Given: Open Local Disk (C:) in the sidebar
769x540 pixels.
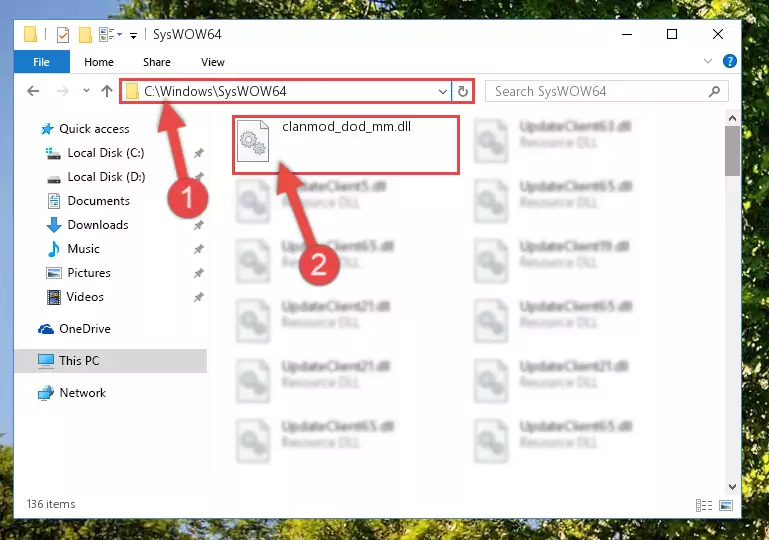Looking at the screenshot, I should pos(105,153).
